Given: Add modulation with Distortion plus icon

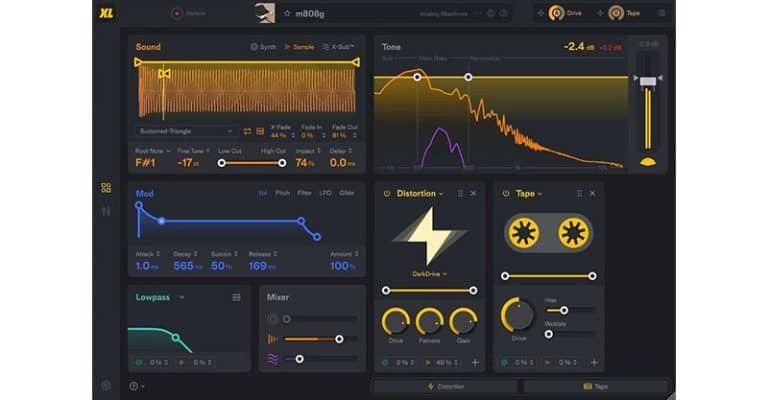Looking at the screenshot, I should (x=475, y=362).
